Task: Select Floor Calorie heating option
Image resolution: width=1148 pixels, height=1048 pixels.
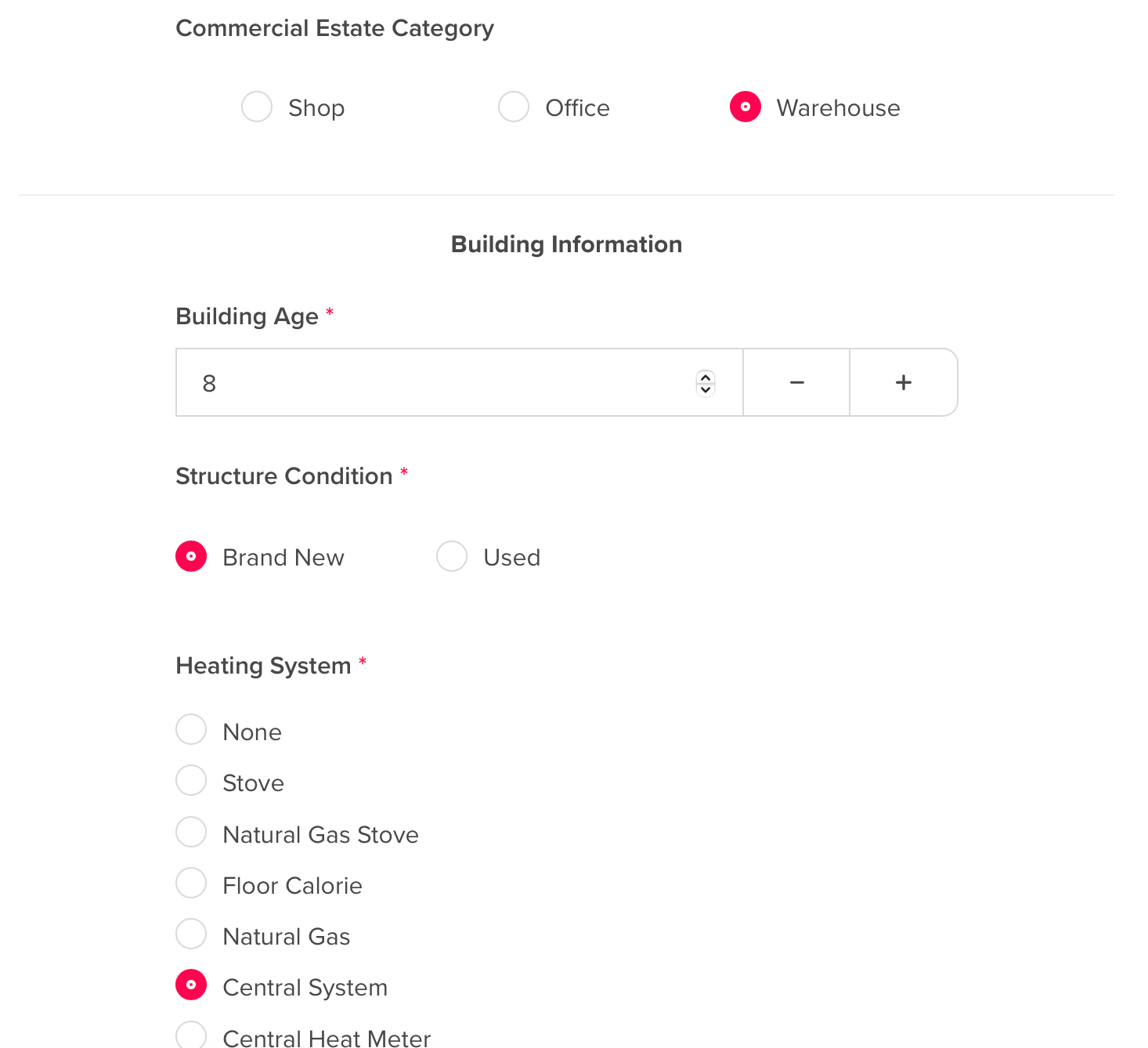Action: tap(191, 884)
